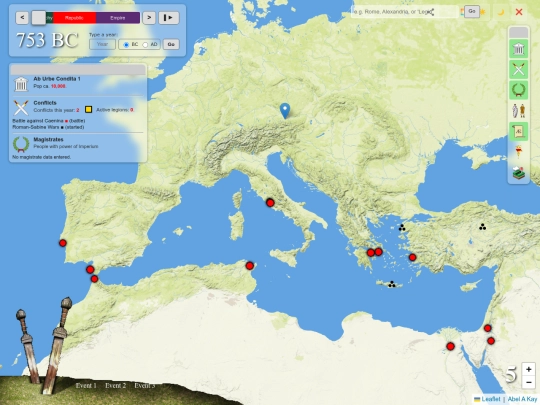Click the three-dot cluster on Crete
Viewport: 540px width, 405px height.
[392, 284]
